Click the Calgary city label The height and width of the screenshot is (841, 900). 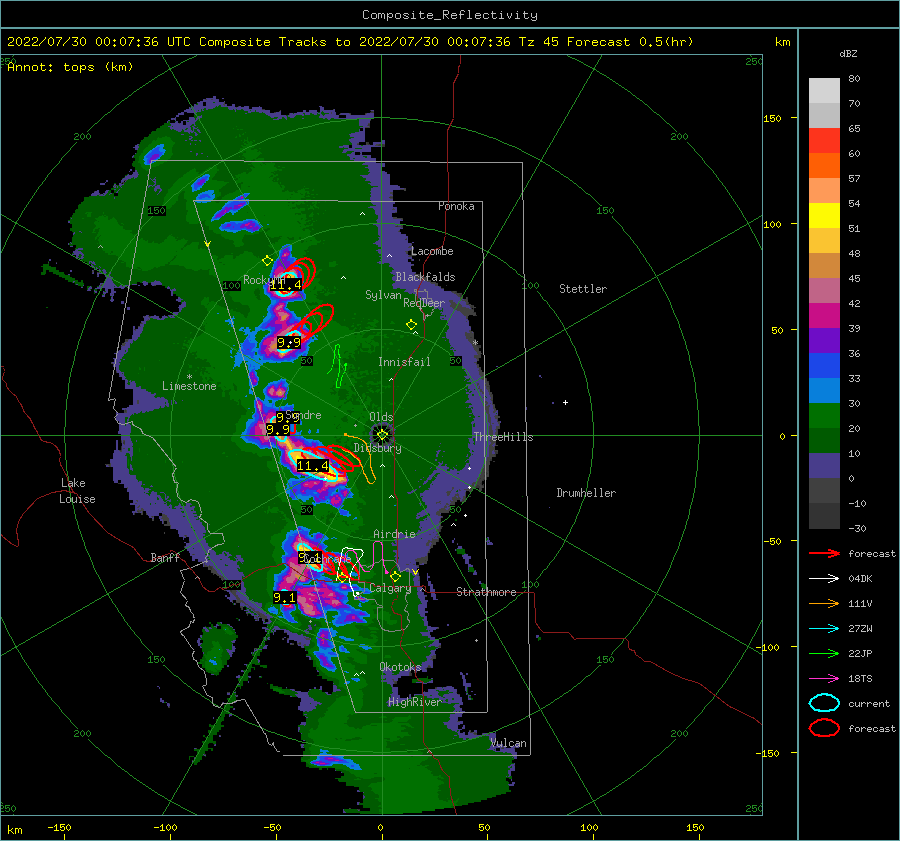point(390,588)
